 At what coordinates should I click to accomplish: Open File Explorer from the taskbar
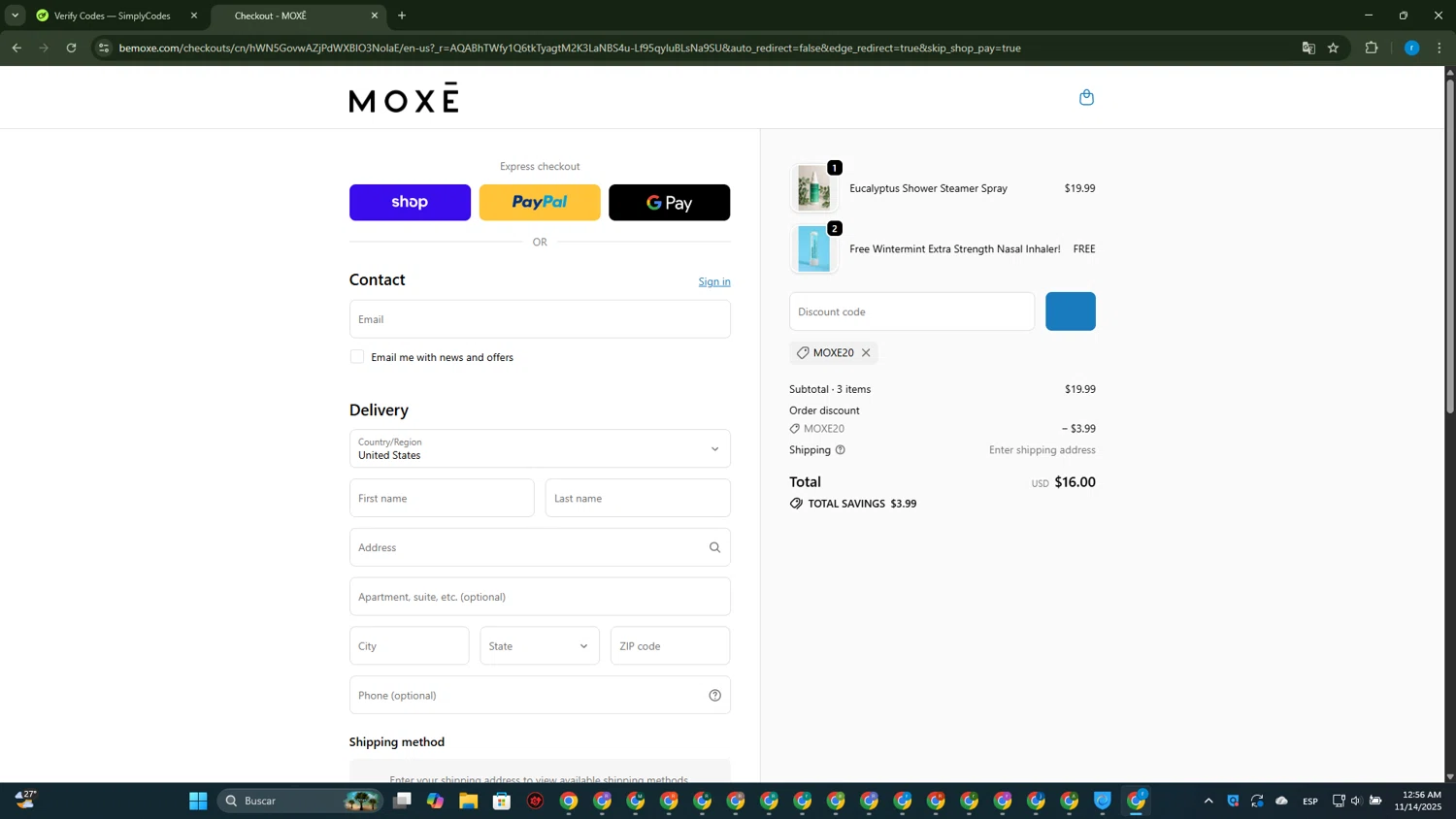[469, 801]
